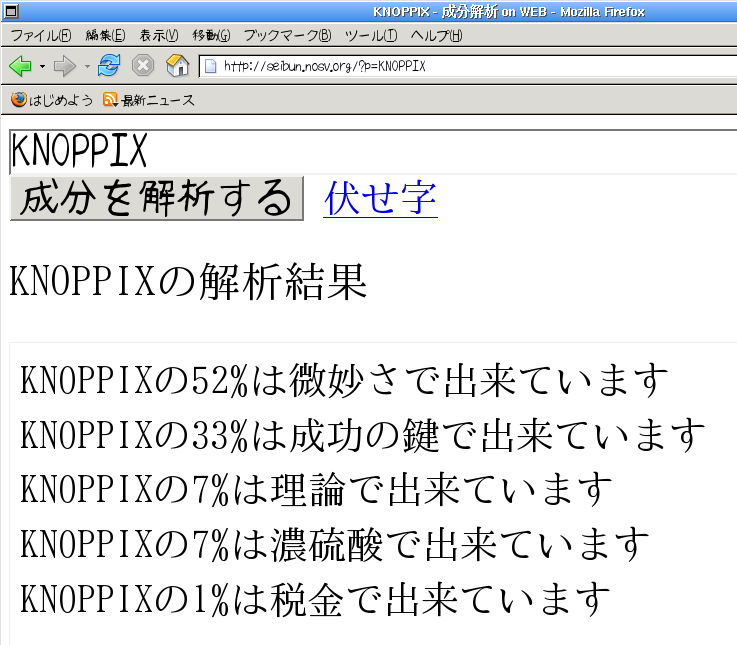Open the 編集(E) menu

point(105,35)
